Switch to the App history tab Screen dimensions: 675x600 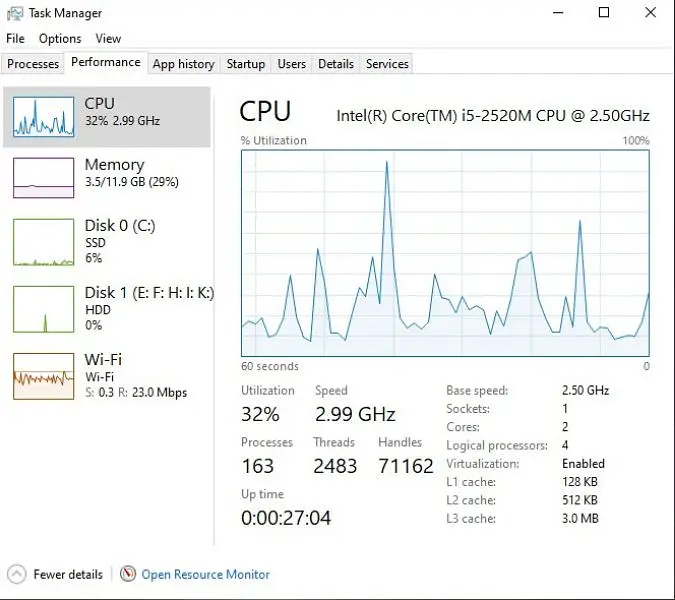183,64
